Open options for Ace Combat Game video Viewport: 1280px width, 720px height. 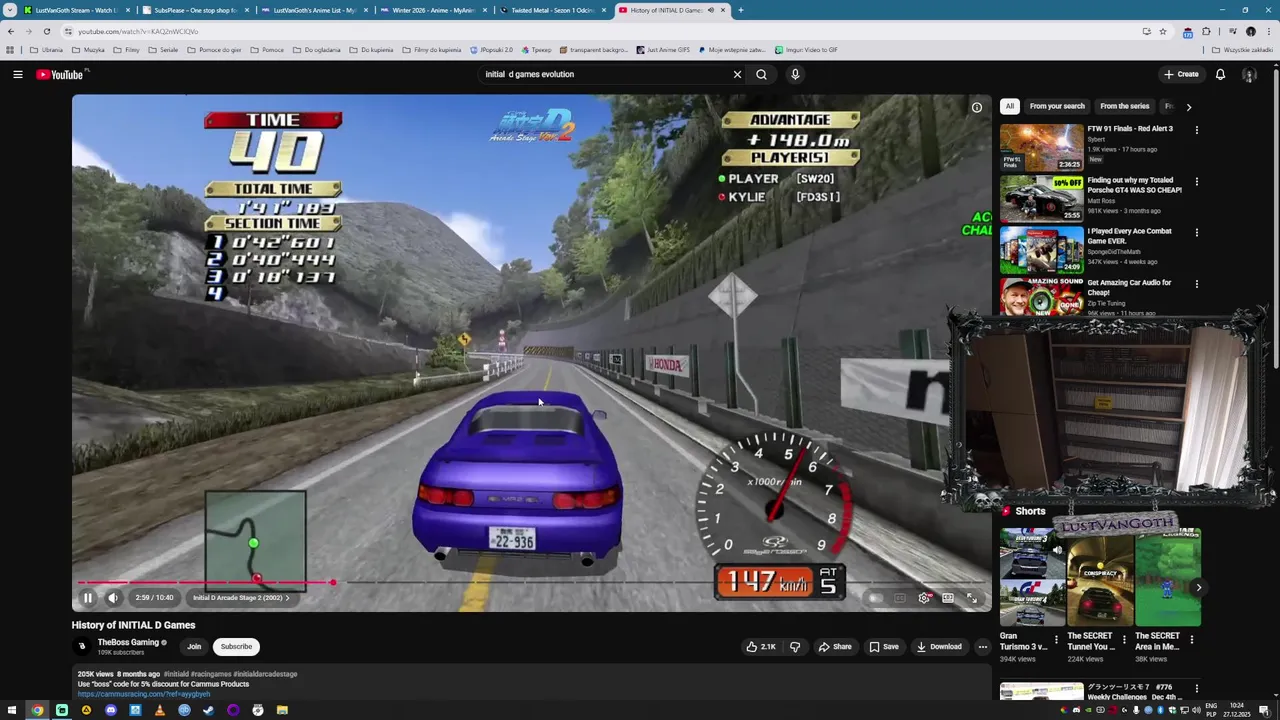pos(1196,233)
